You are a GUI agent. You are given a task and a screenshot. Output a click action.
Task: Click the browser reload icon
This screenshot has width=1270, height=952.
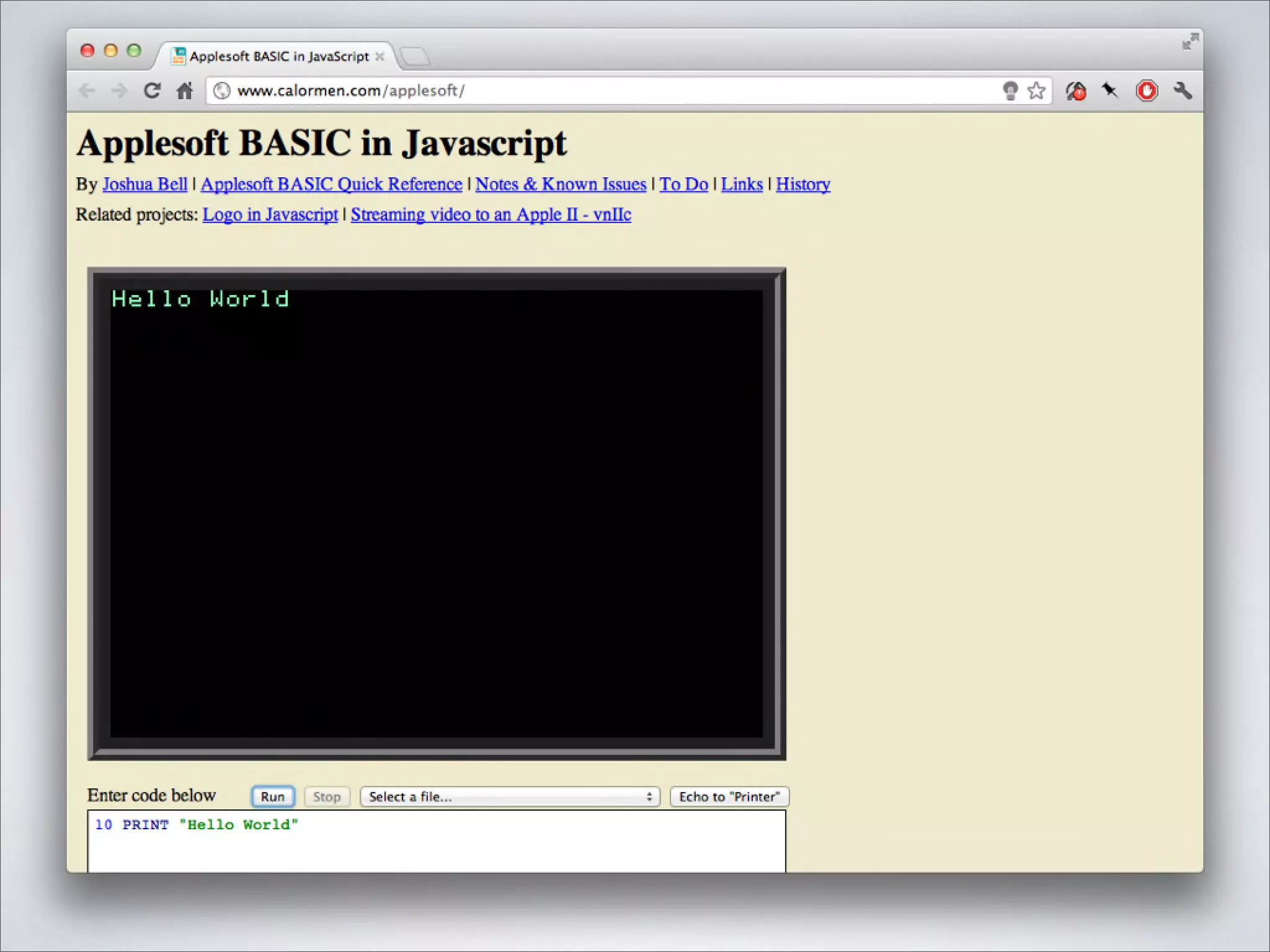tap(152, 91)
